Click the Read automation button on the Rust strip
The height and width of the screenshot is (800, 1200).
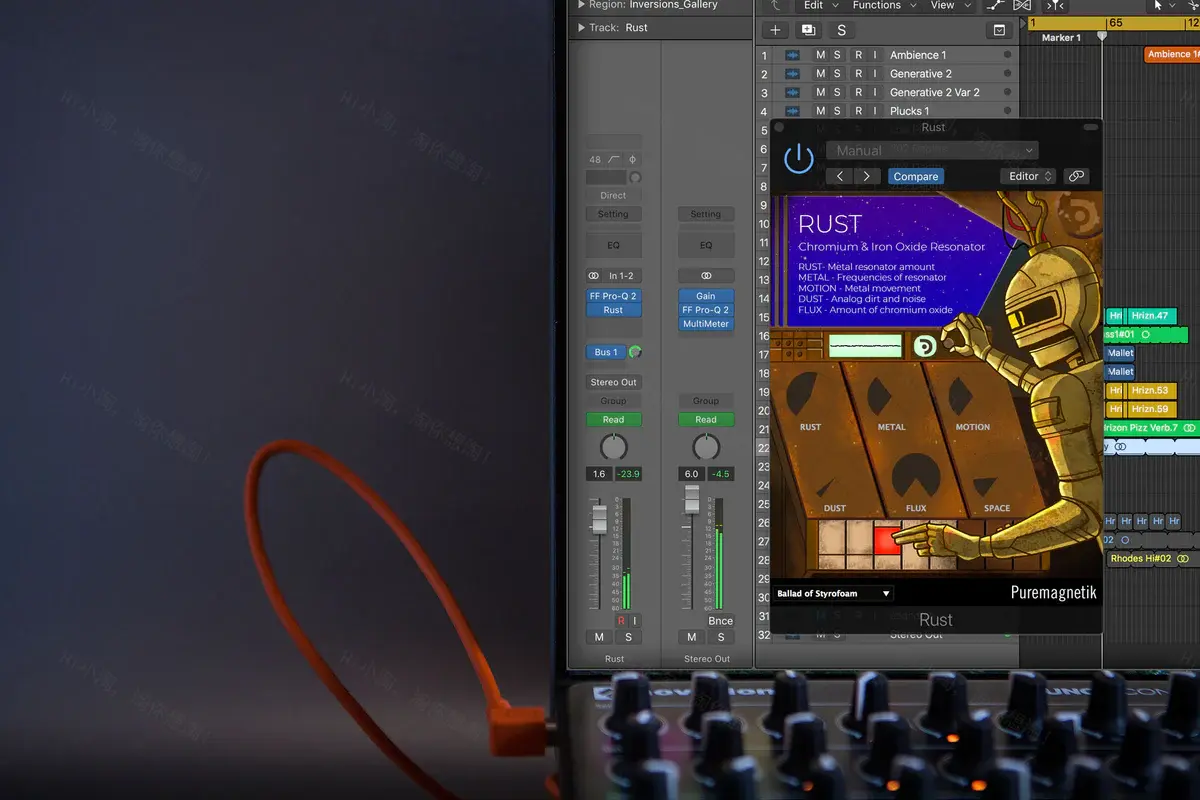[613, 419]
